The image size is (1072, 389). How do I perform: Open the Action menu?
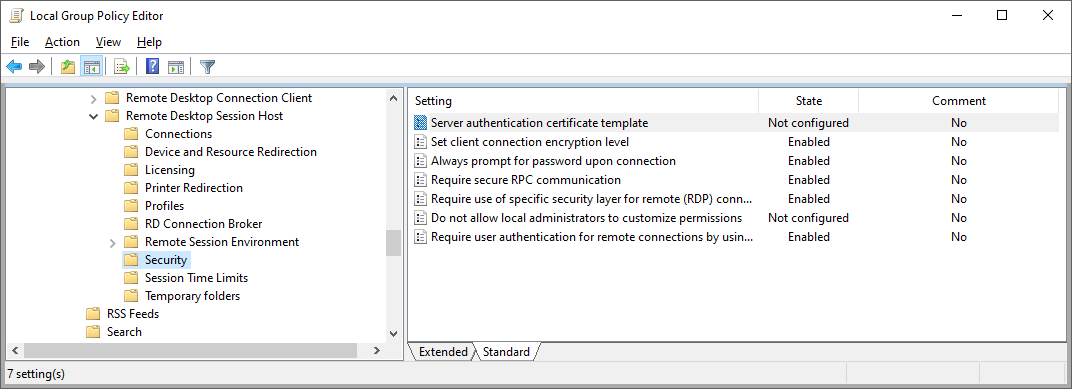point(62,42)
